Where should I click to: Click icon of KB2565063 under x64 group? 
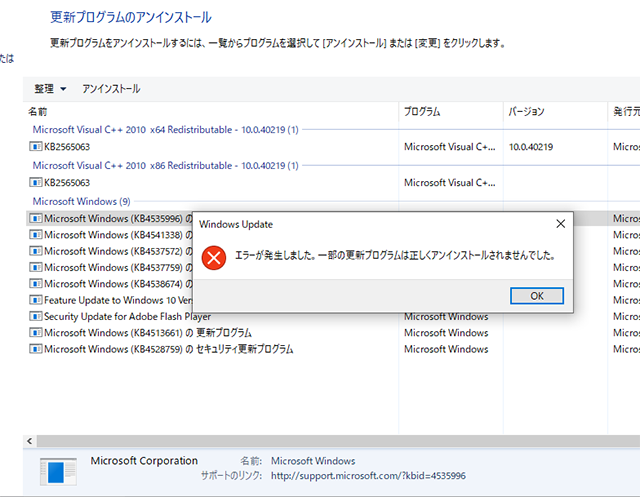(x=36, y=146)
